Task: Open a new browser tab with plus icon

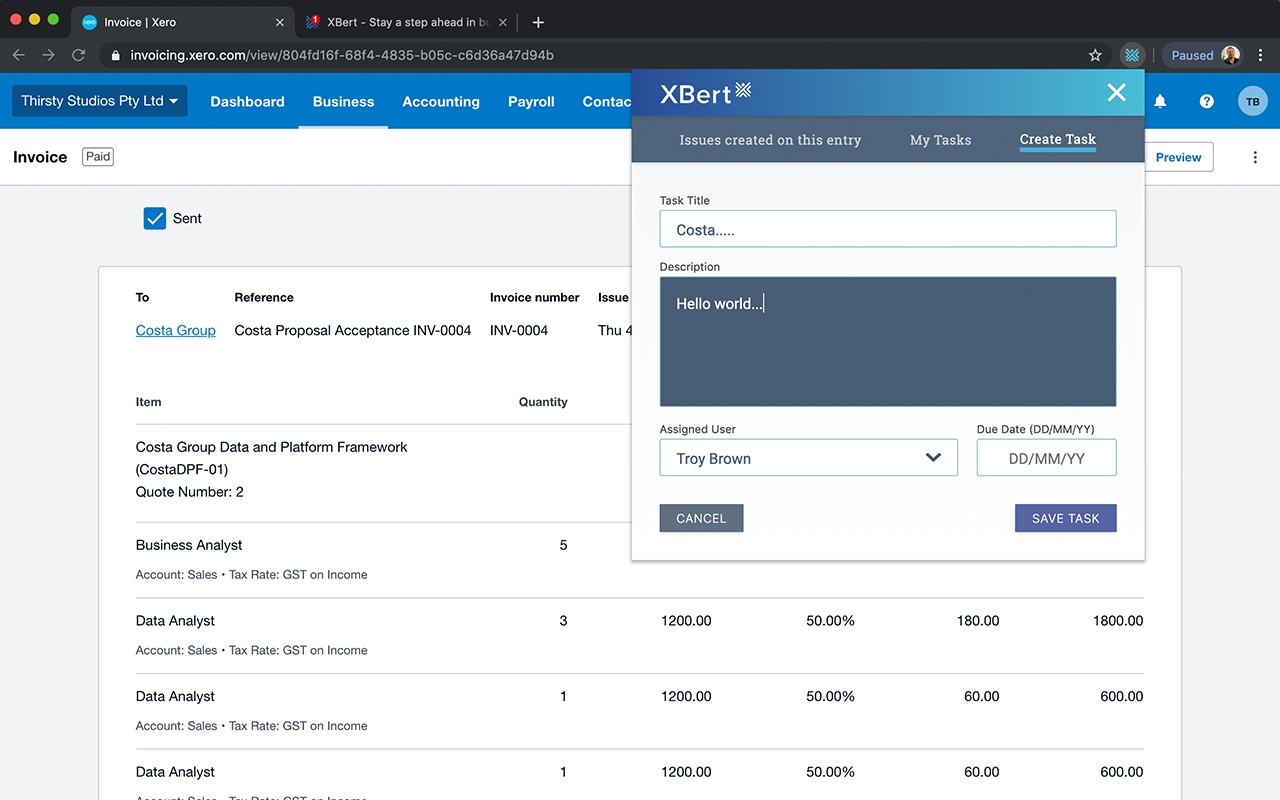Action: (x=538, y=22)
